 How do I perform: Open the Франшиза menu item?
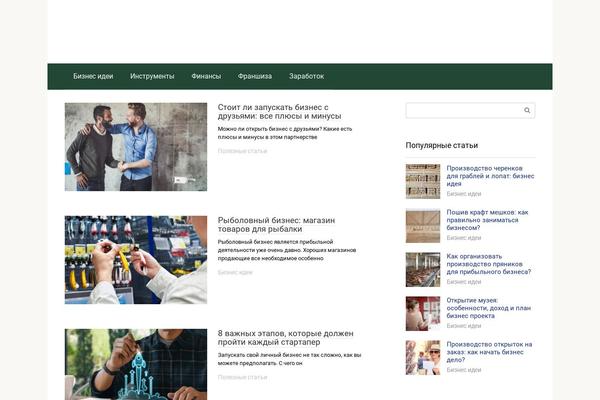click(x=255, y=76)
